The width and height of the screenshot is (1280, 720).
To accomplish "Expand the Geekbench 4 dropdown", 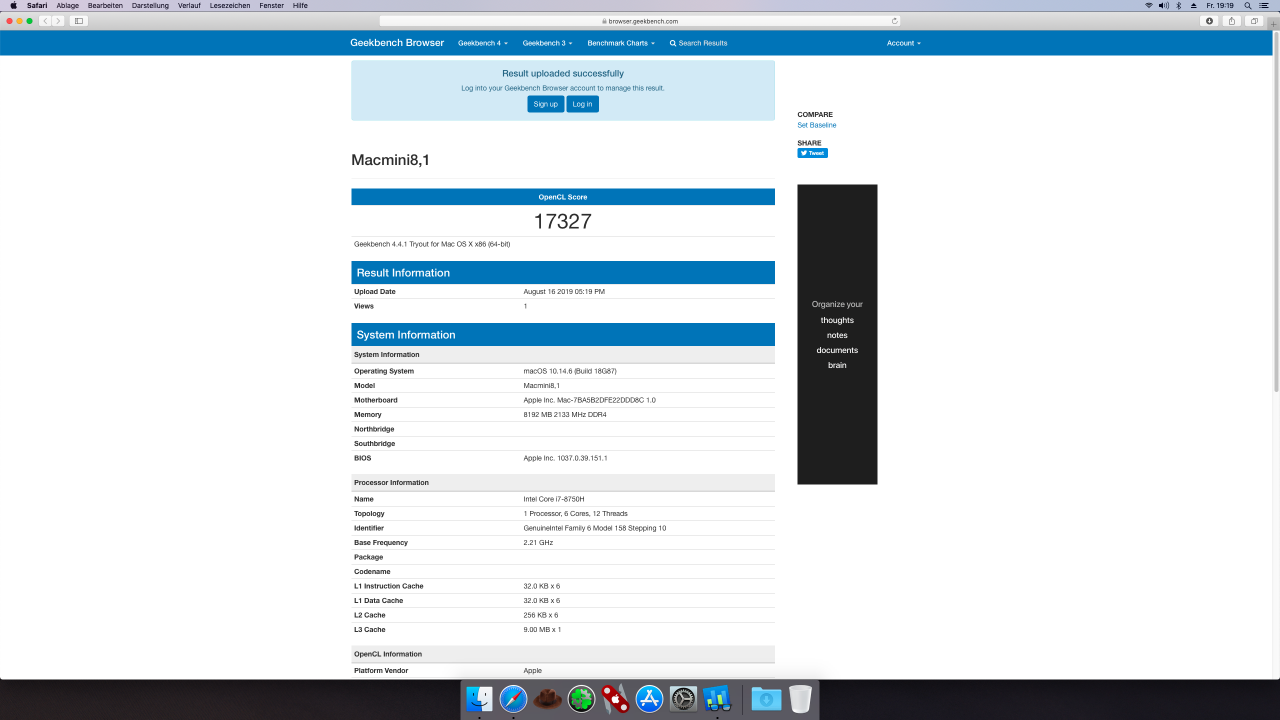I will coord(483,43).
